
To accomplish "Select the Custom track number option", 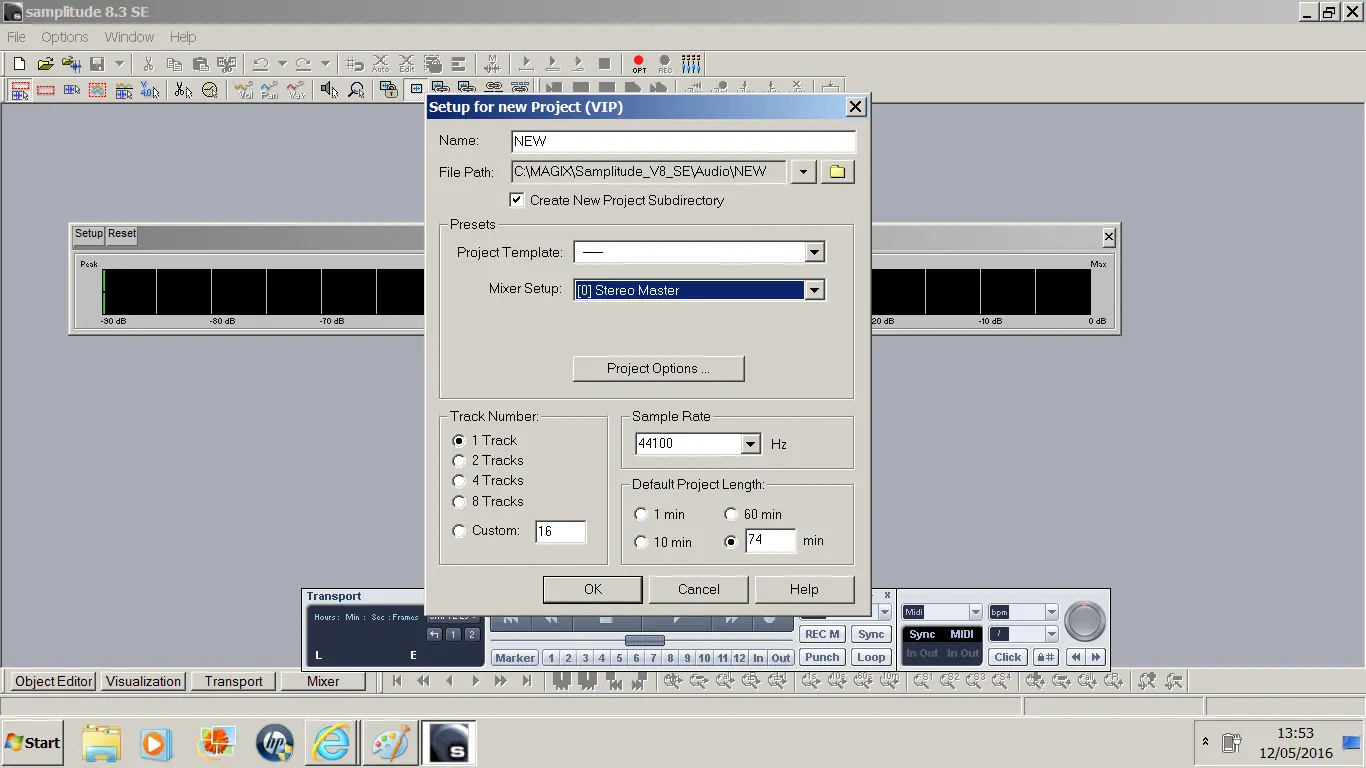I will tap(459, 531).
